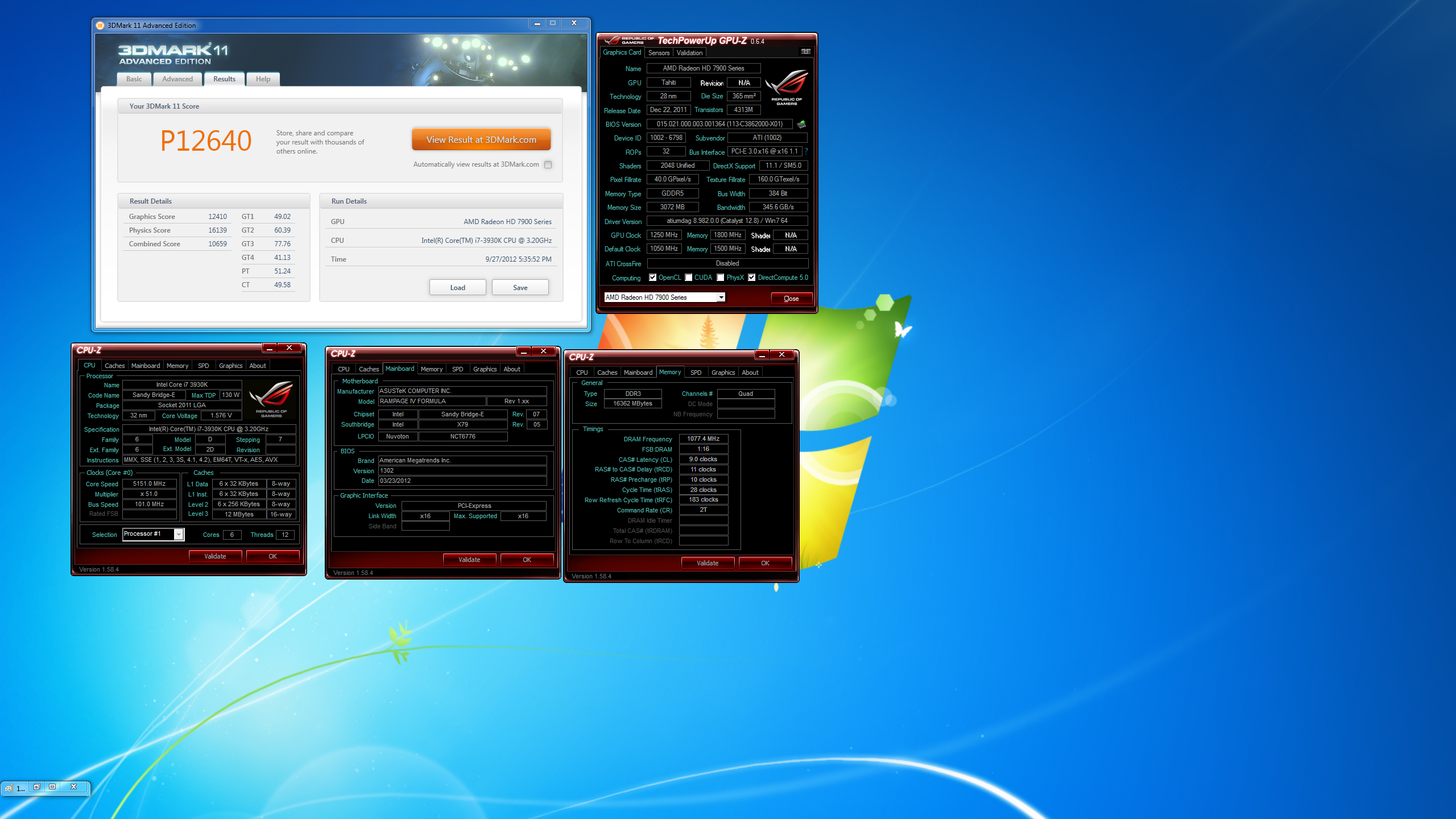Click OK in middle CPU-Z Mainboard window
Image resolution: width=1456 pixels, height=819 pixels.
pyautogui.click(x=527, y=560)
